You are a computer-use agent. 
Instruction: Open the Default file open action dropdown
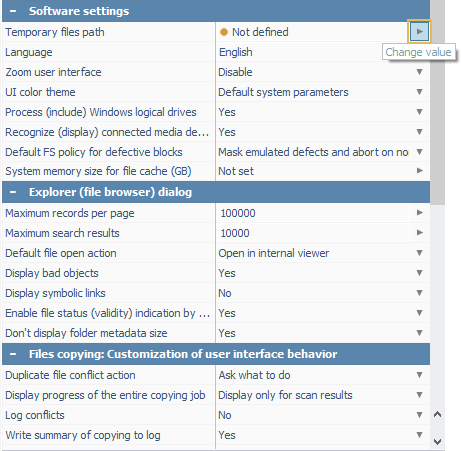tap(420, 253)
